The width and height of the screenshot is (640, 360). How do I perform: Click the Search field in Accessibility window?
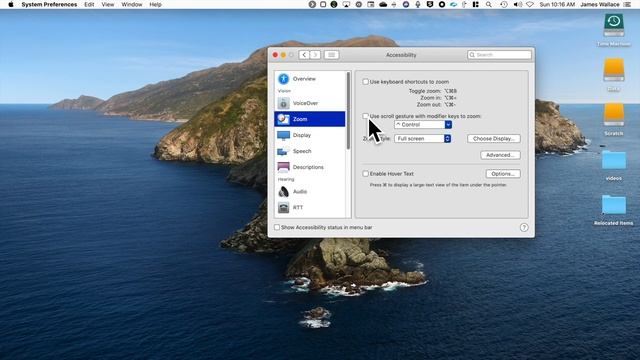(499, 55)
